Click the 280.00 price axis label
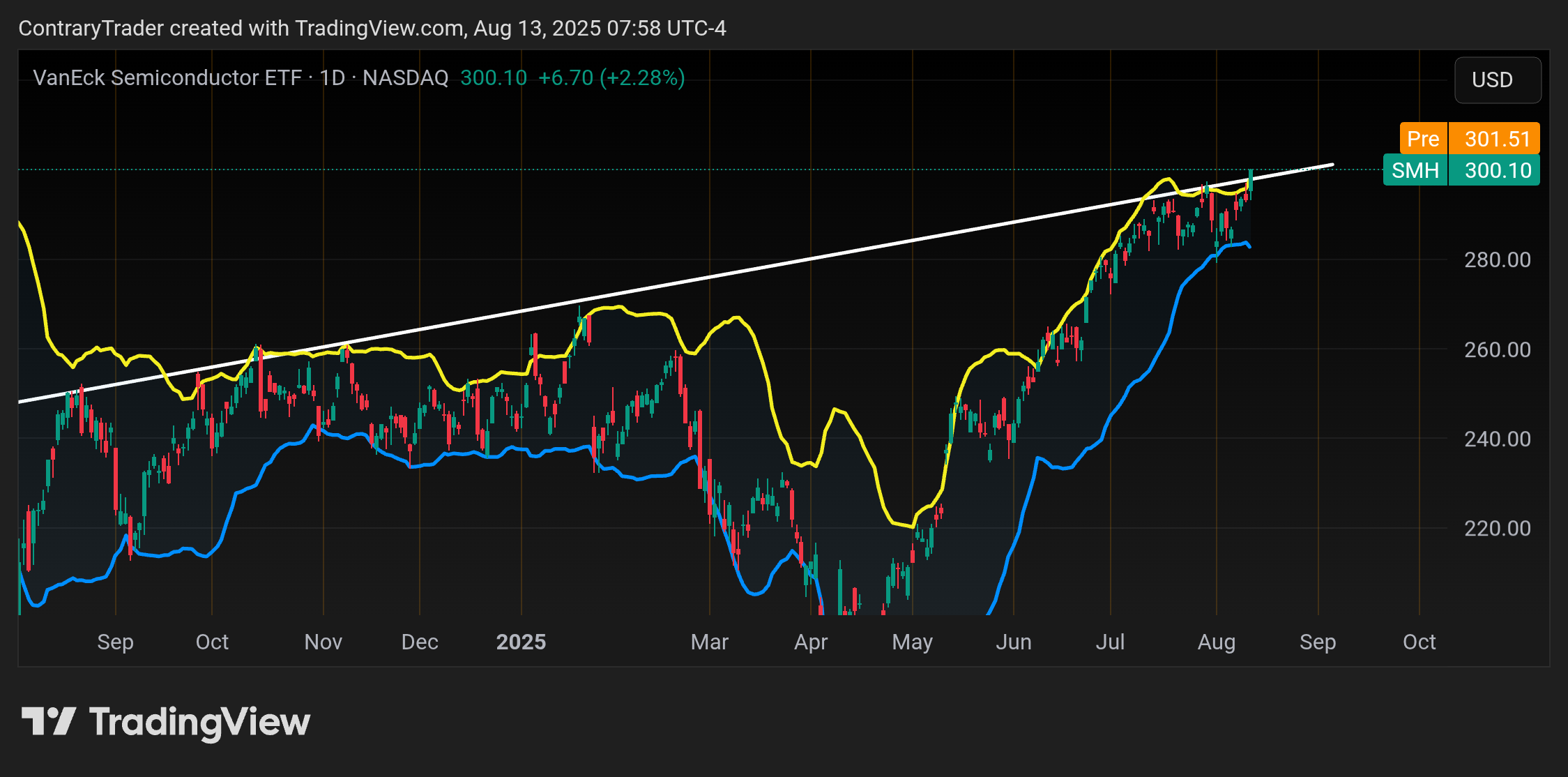 [x=1497, y=260]
